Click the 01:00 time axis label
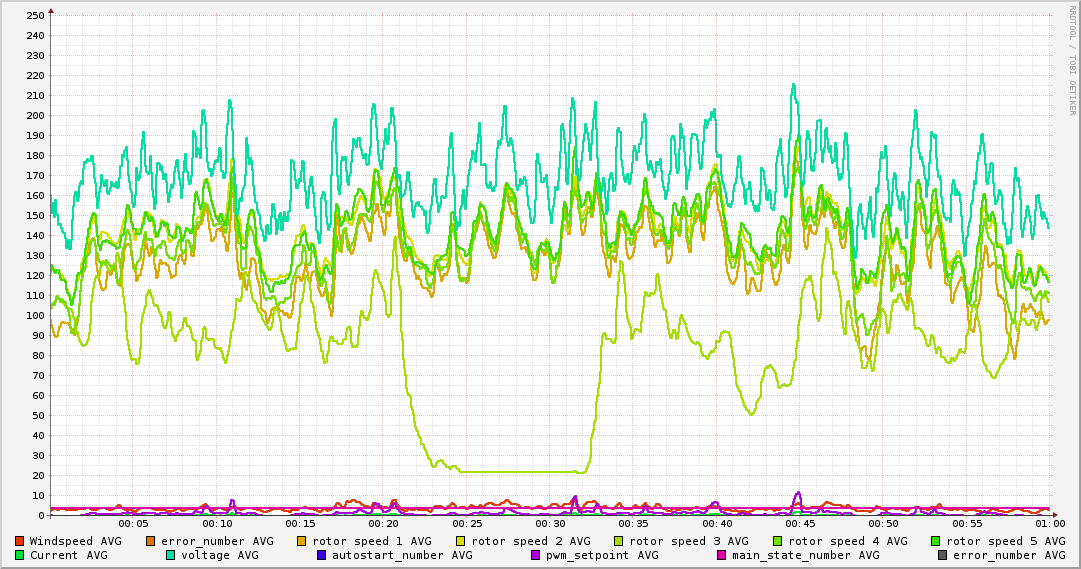This screenshot has width=1081, height=569. 1050,524
